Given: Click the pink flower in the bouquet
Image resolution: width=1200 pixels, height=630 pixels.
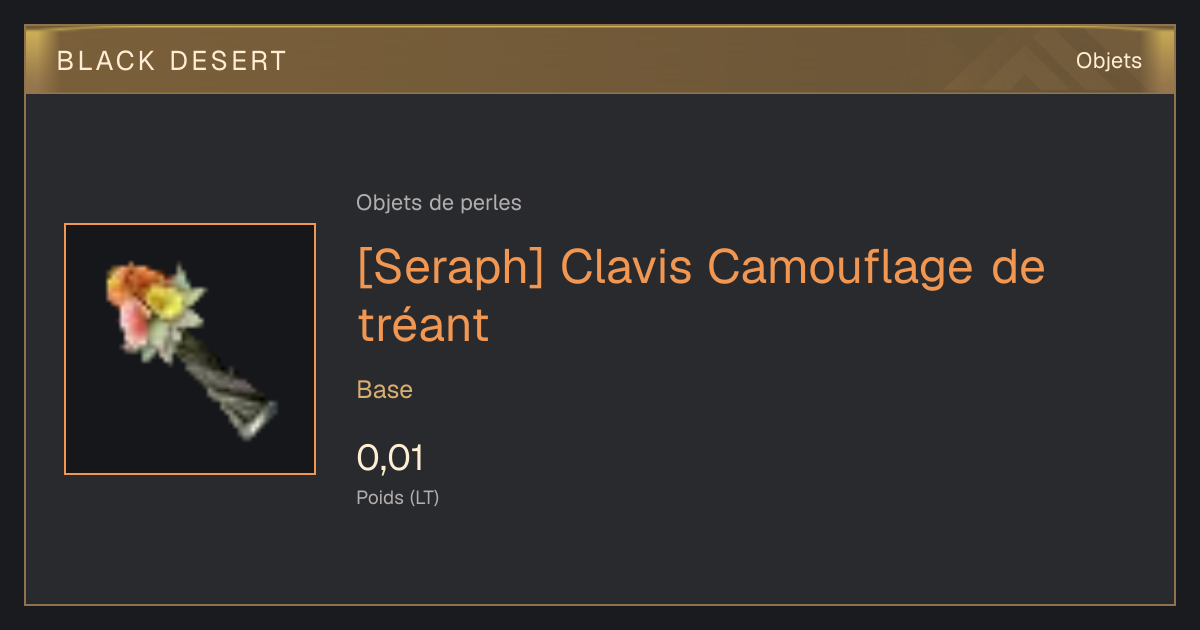Looking at the screenshot, I should click(133, 320).
